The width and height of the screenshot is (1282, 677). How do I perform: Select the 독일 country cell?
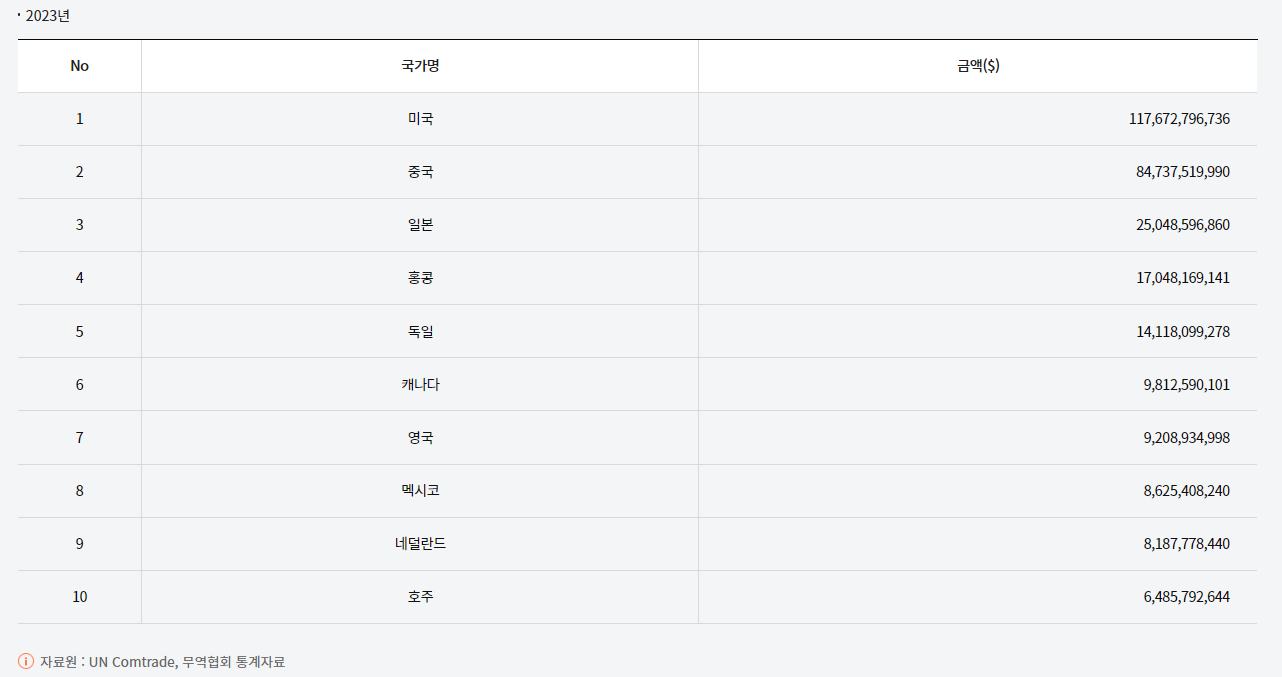[420, 331]
